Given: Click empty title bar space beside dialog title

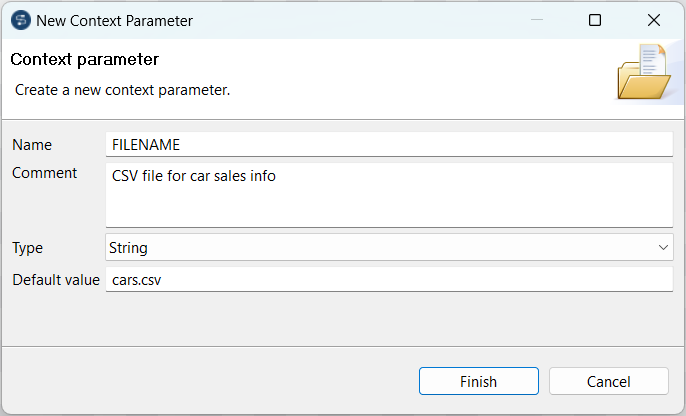Looking at the screenshot, I should [x=350, y=20].
